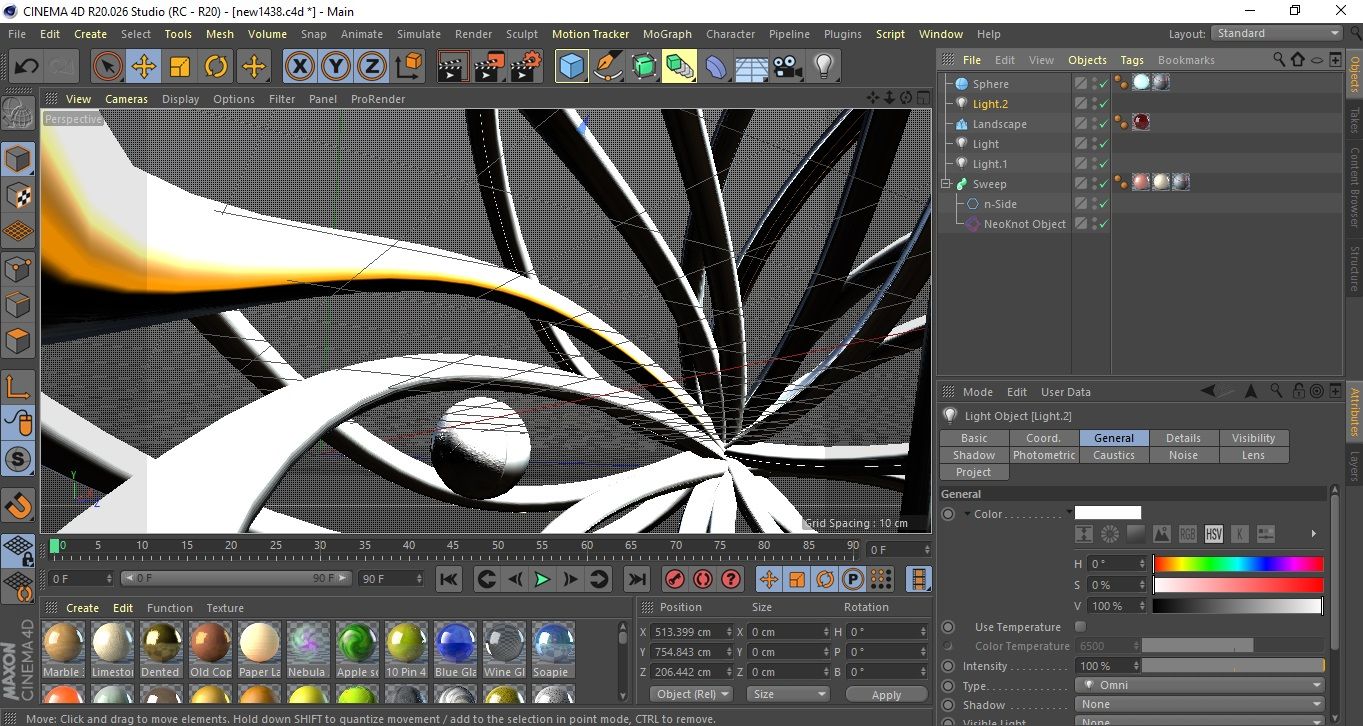Screen dimensions: 1363x726
Task: Toggle the Landscape object enabled checkmark
Action: click(1103, 124)
